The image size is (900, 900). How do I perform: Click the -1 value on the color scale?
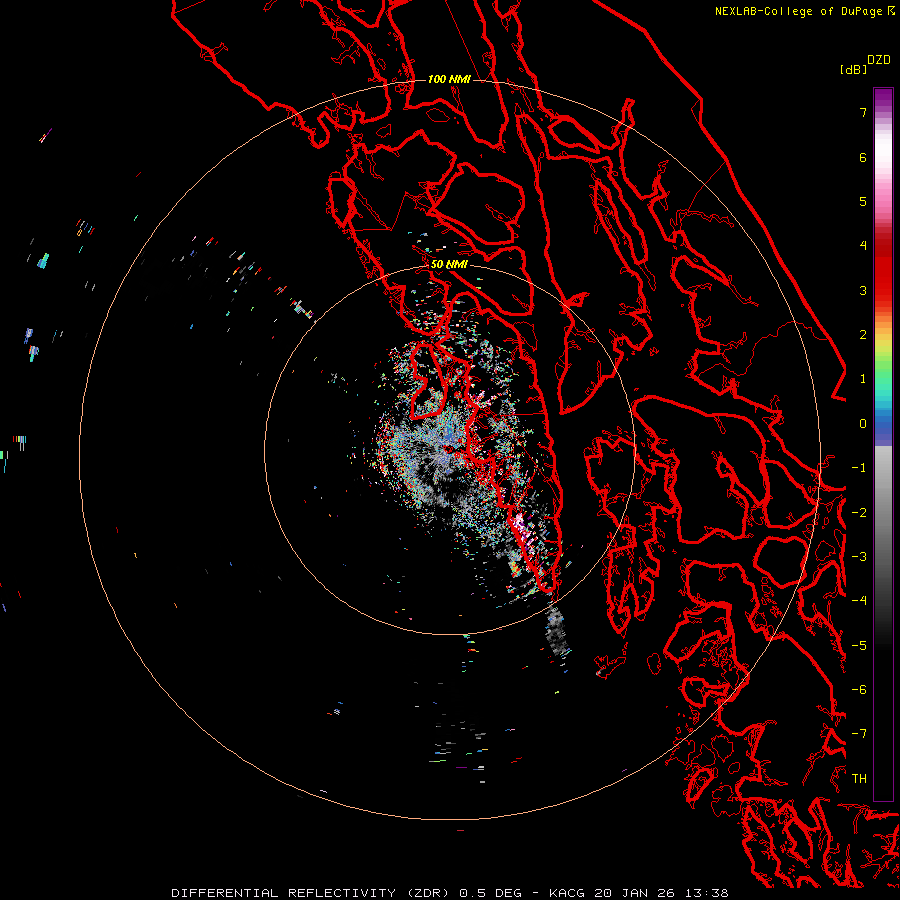(859, 468)
